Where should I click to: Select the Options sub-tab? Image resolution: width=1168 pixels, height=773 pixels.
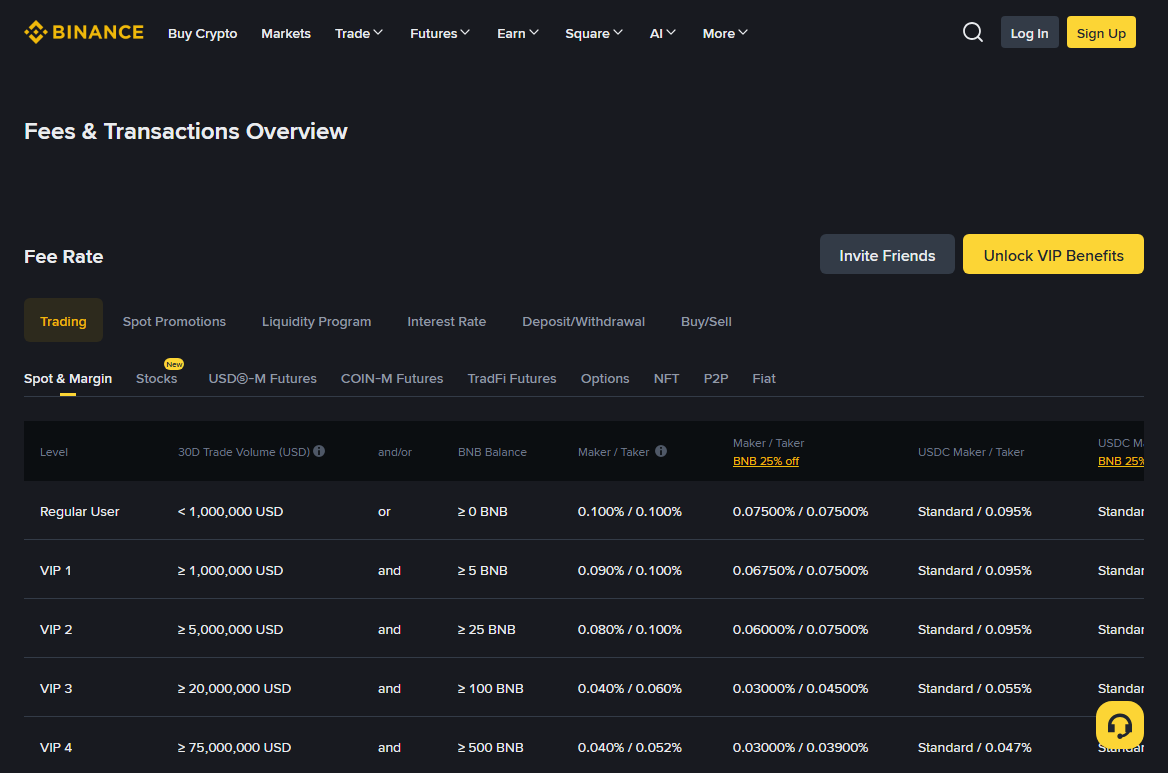click(605, 378)
